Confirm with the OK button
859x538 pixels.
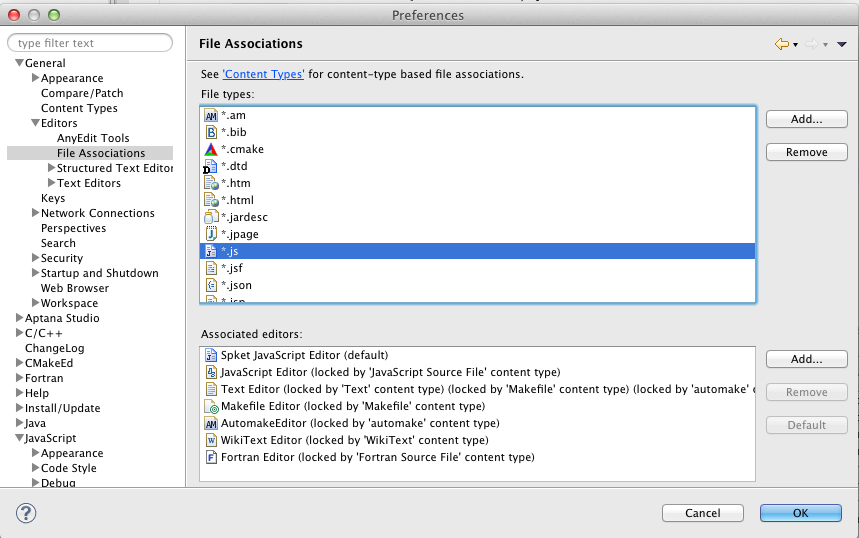[800, 513]
